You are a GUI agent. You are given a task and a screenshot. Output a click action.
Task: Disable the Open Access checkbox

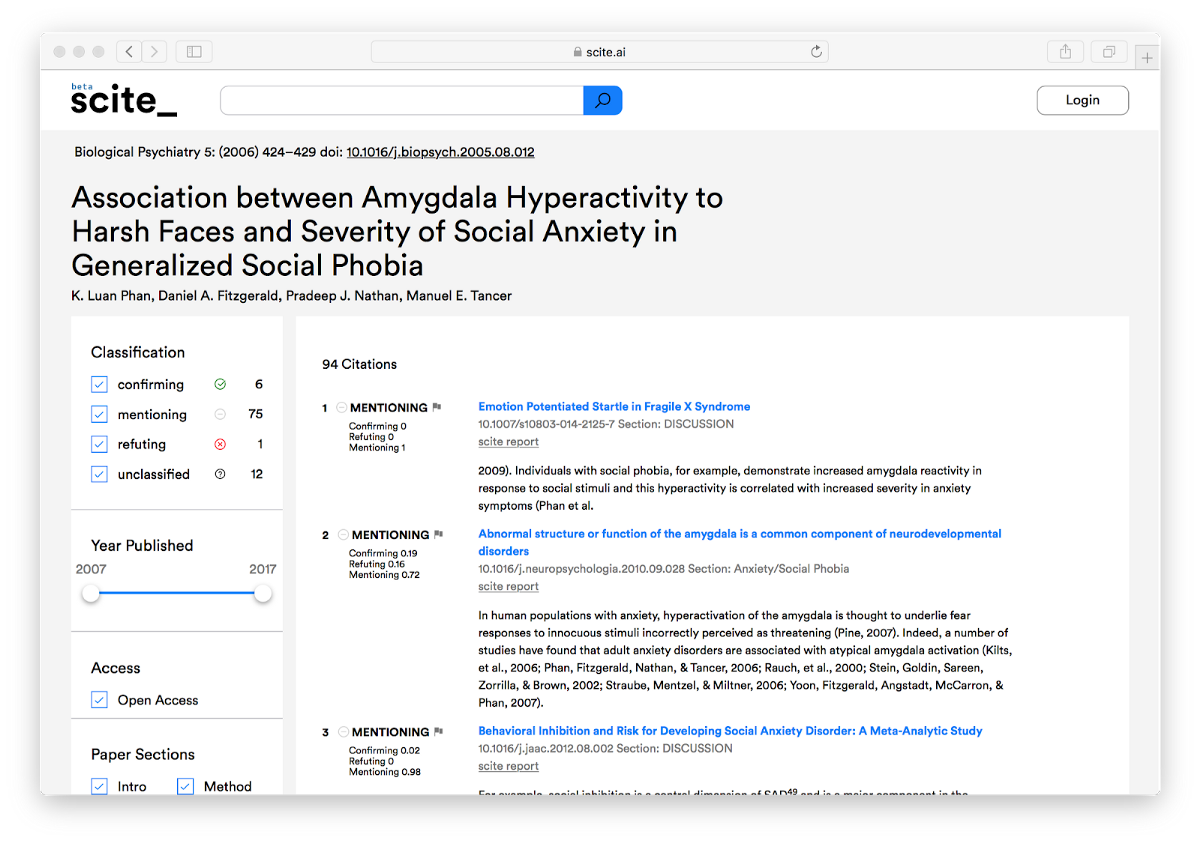tap(99, 700)
